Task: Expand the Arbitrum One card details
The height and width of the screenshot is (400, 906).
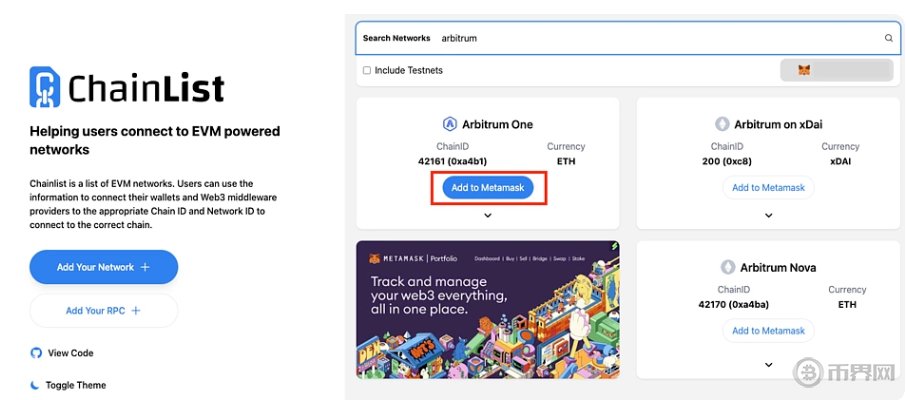Action: coord(488,215)
